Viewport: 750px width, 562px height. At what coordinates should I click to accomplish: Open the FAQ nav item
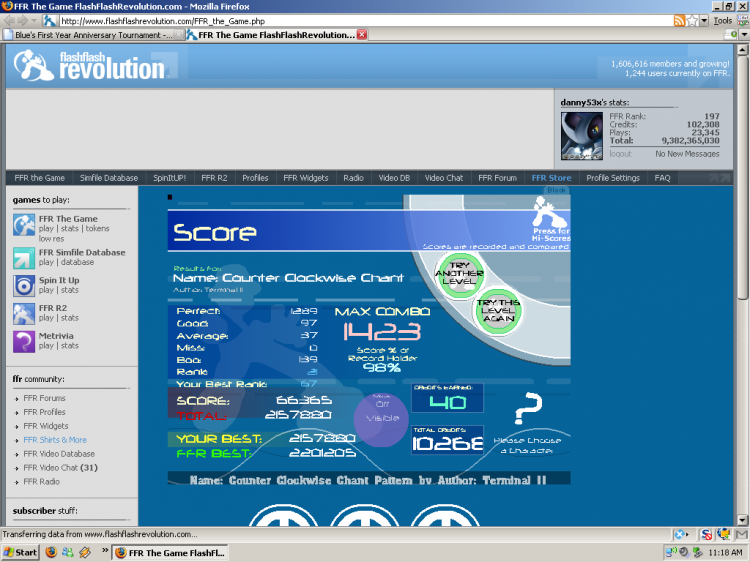(662, 178)
